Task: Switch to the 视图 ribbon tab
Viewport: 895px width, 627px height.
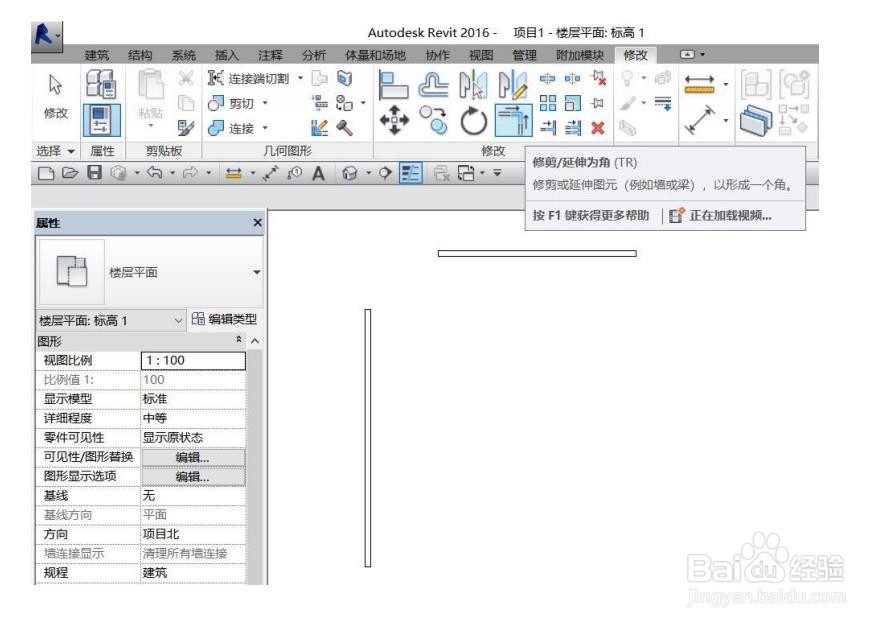Action: click(x=481, y=55)
